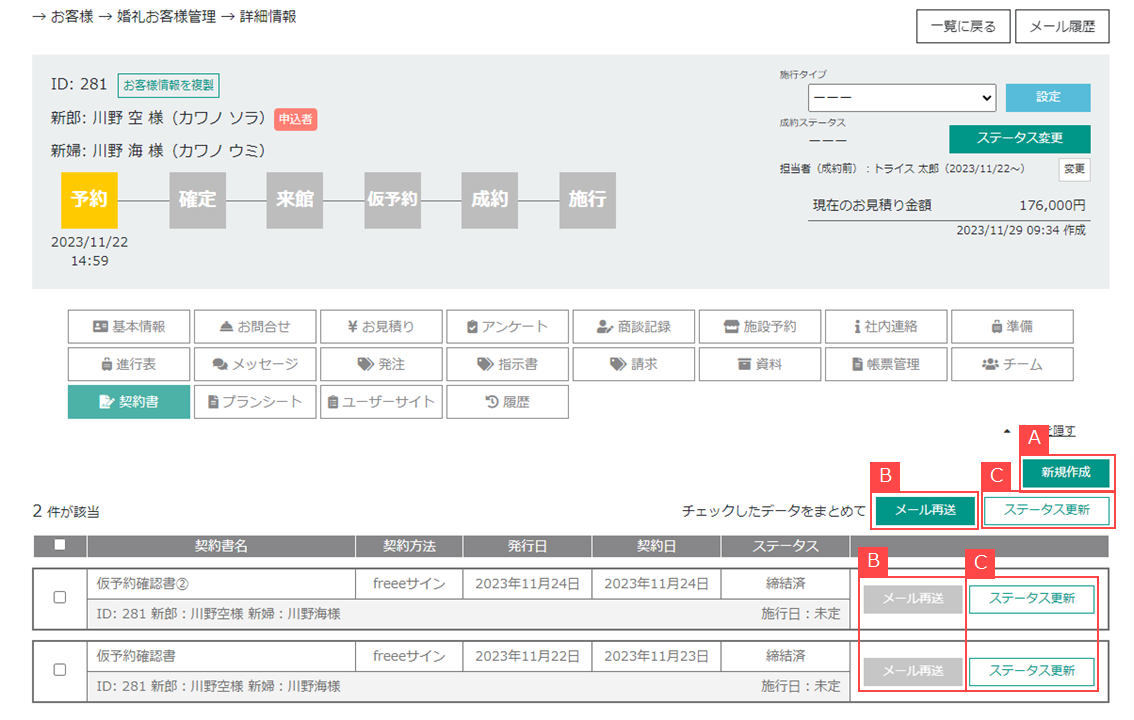1134x720 pixels.
Task: Return to list via 一覧に戻る button
Action: click(962, 26)
